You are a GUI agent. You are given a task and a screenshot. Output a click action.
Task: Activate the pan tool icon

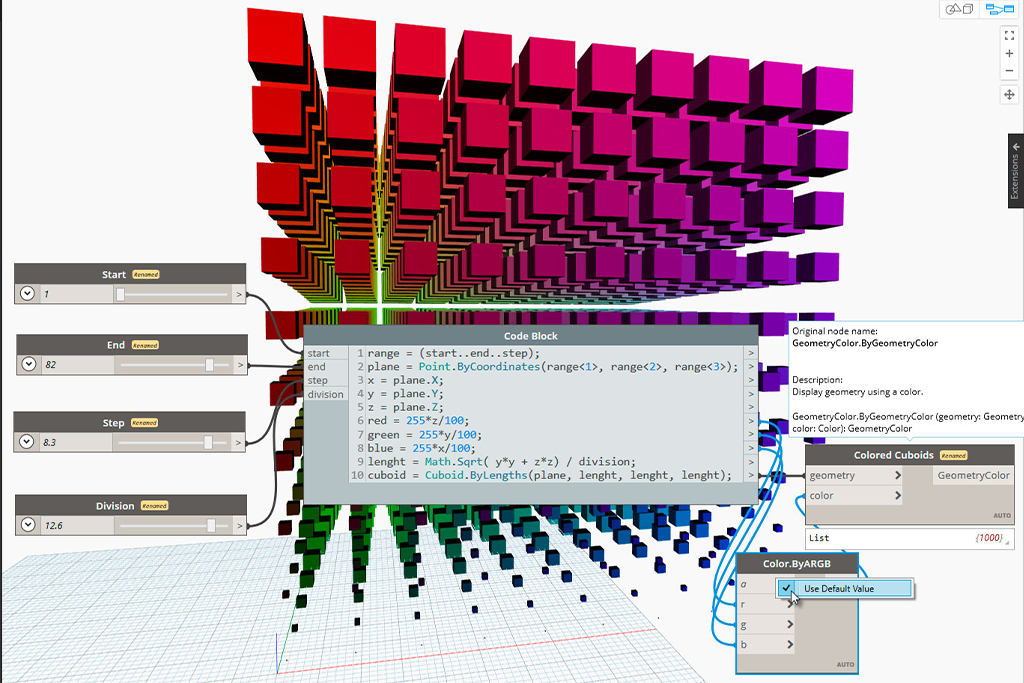1009,94
